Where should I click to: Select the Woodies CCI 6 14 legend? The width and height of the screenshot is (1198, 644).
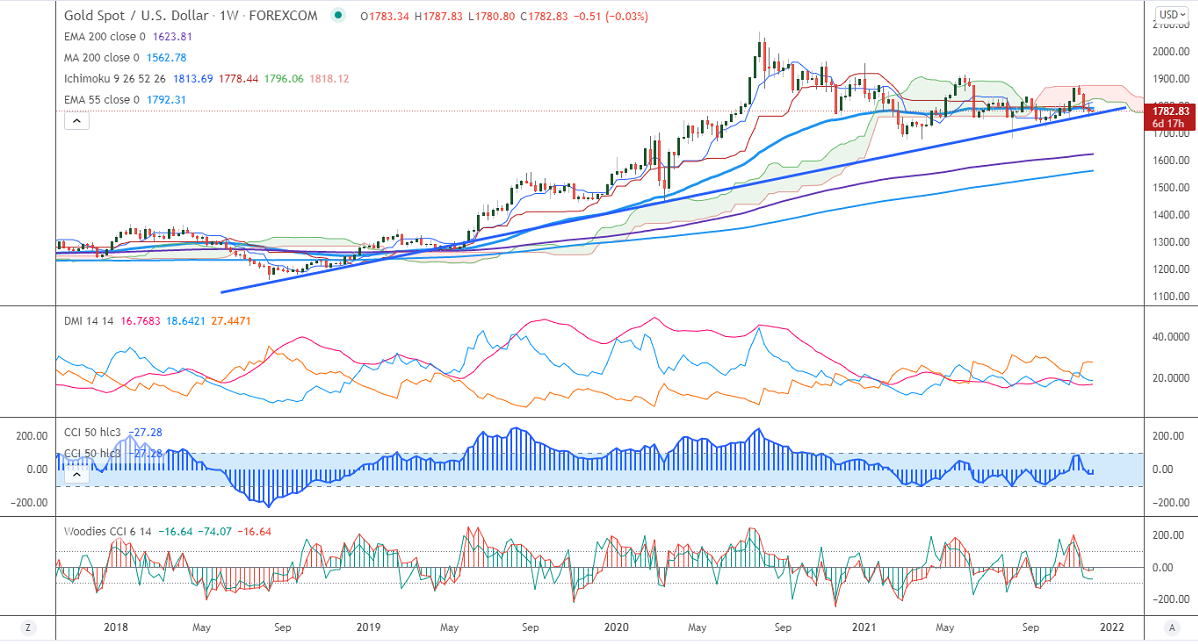click(108, 532)
